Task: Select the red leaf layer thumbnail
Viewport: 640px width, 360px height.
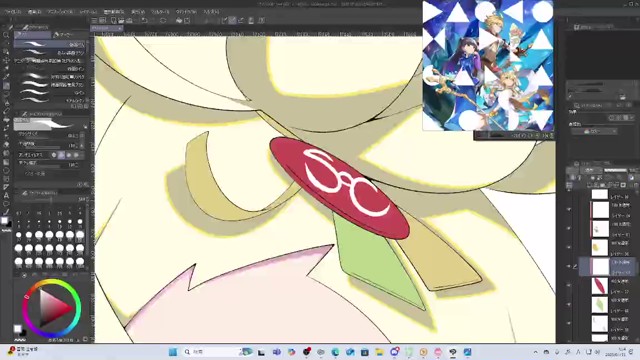Action: pyautogui.click(x=600, y=286)
